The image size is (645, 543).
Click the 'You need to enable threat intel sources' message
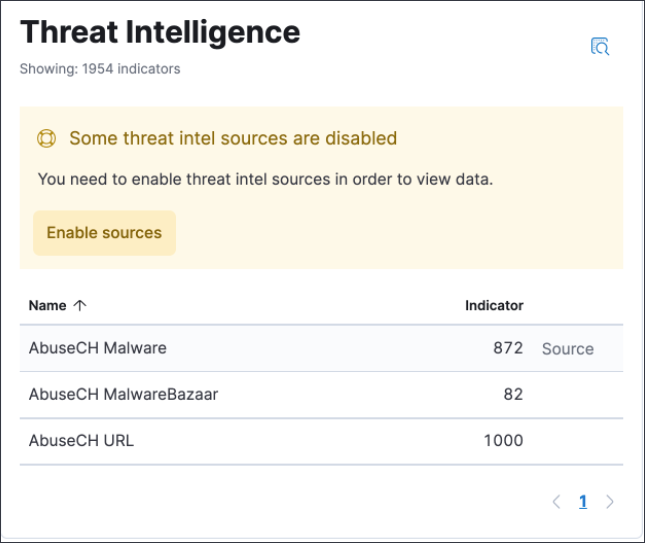pyautogui.click(x=265, y=180)
